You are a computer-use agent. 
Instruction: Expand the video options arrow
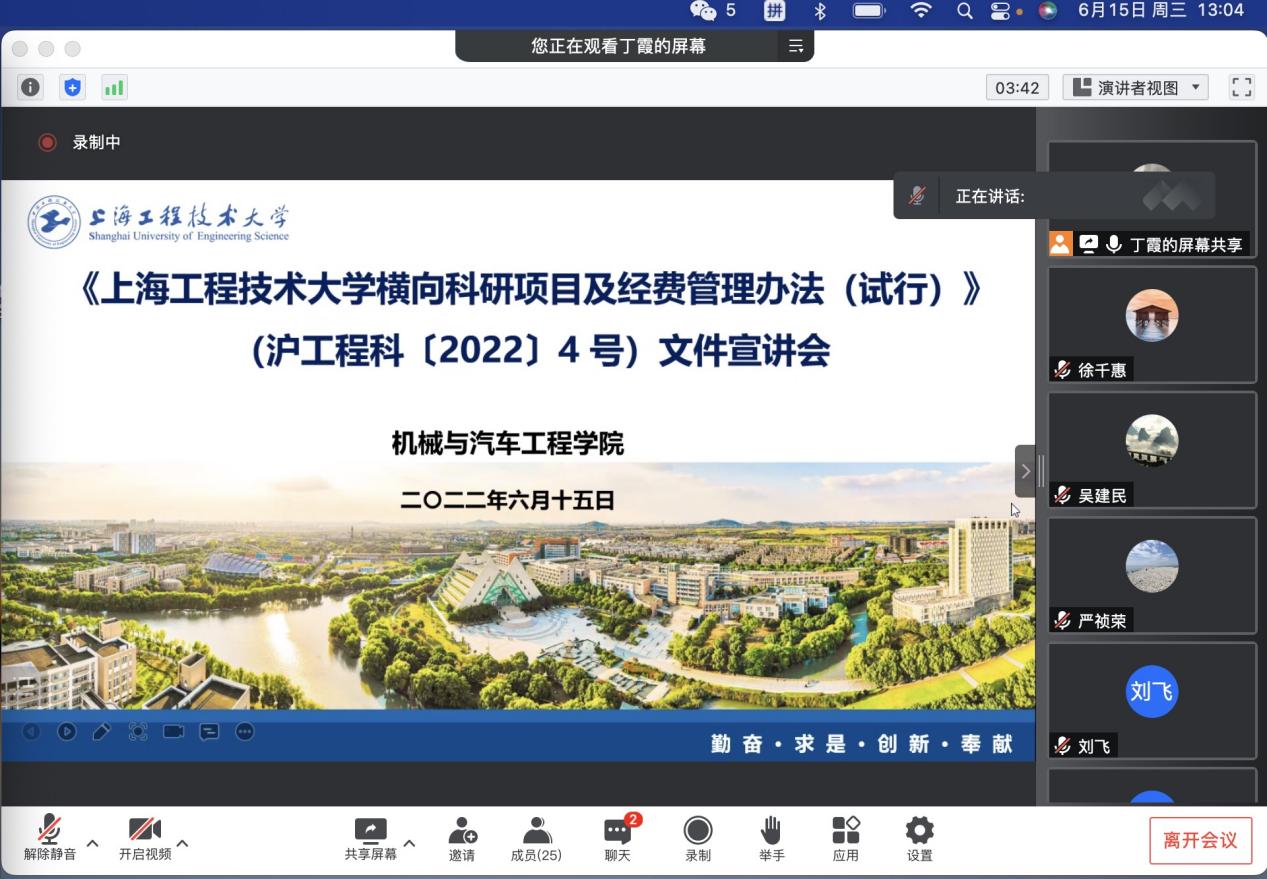click(x=182, y=843)
